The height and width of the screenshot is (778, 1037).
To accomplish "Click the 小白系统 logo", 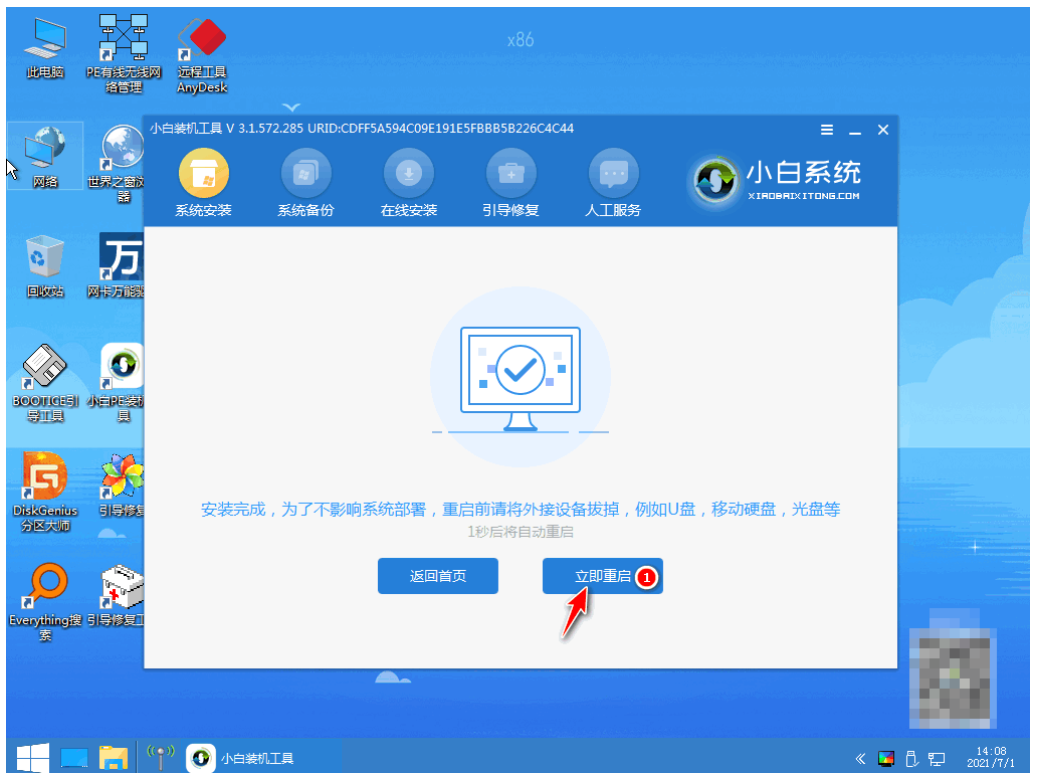I will click(774, 180).
